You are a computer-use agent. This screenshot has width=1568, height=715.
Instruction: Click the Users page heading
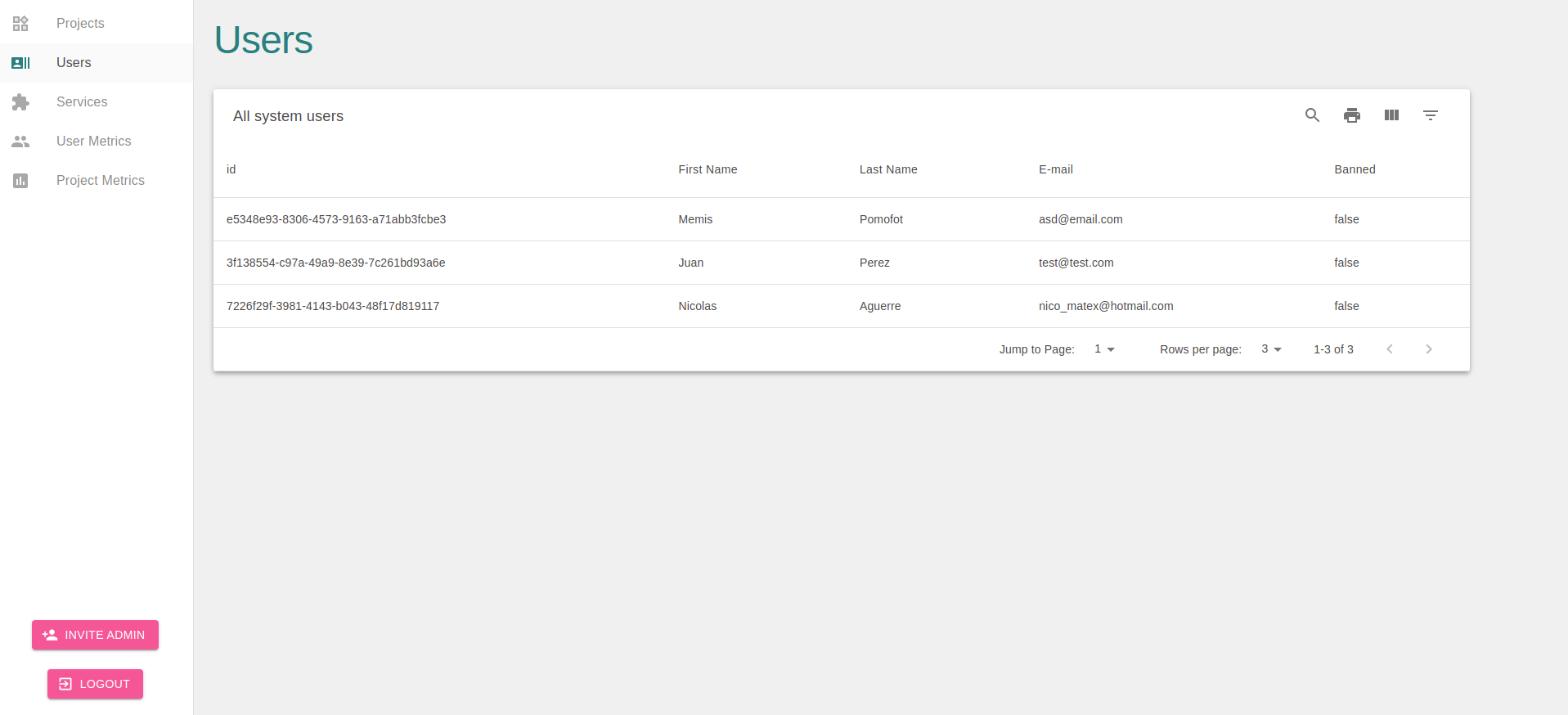[x=263, y=40]
